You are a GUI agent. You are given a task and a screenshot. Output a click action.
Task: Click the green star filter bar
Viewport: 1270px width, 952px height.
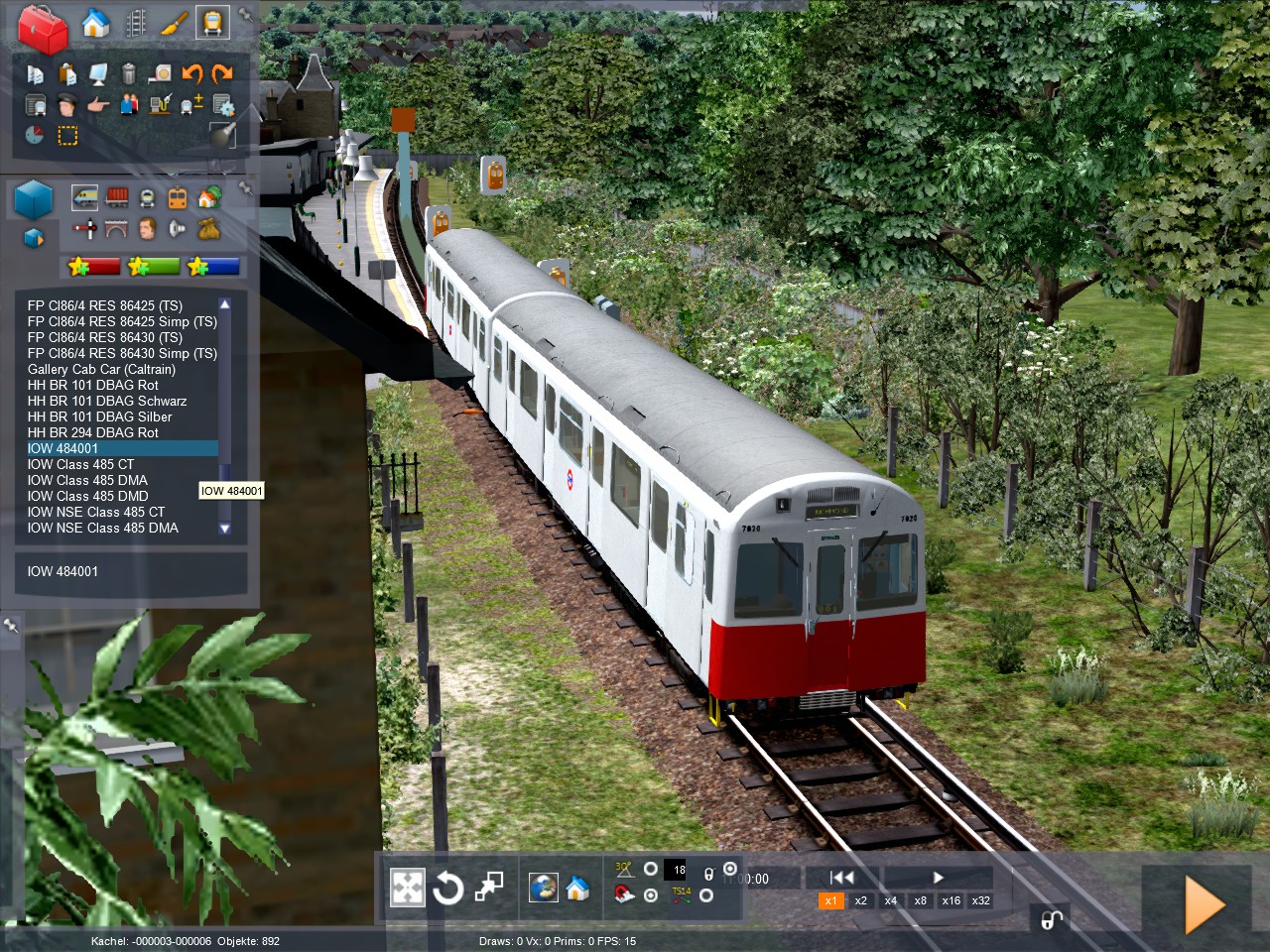(154, 266)
